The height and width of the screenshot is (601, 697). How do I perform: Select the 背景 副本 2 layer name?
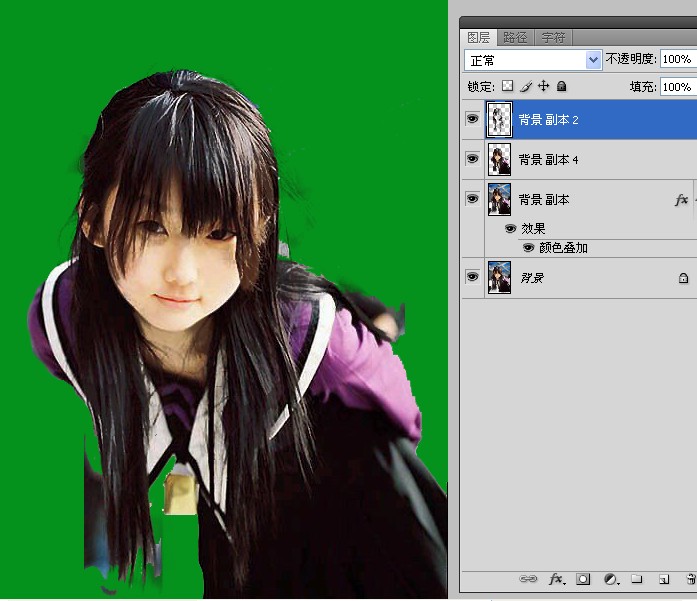(x=549, y=120)
